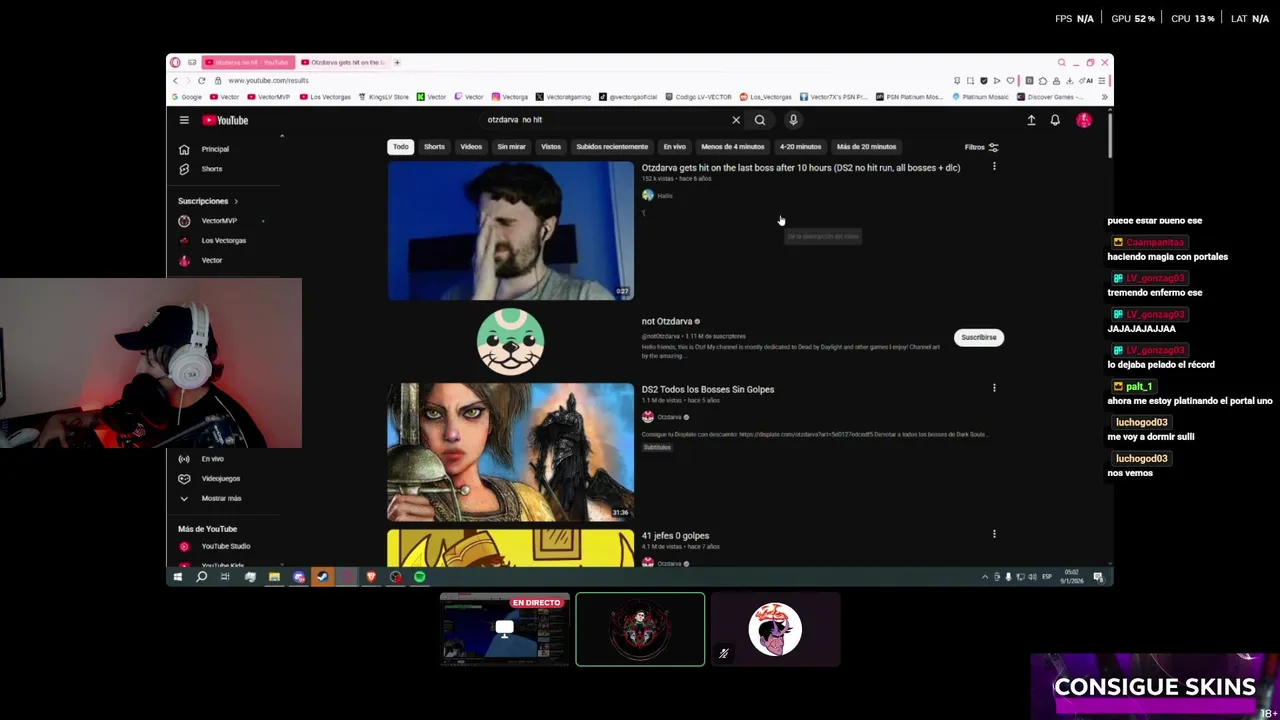Select the Más de 20 minutos chip

click(x=866, y=147)
